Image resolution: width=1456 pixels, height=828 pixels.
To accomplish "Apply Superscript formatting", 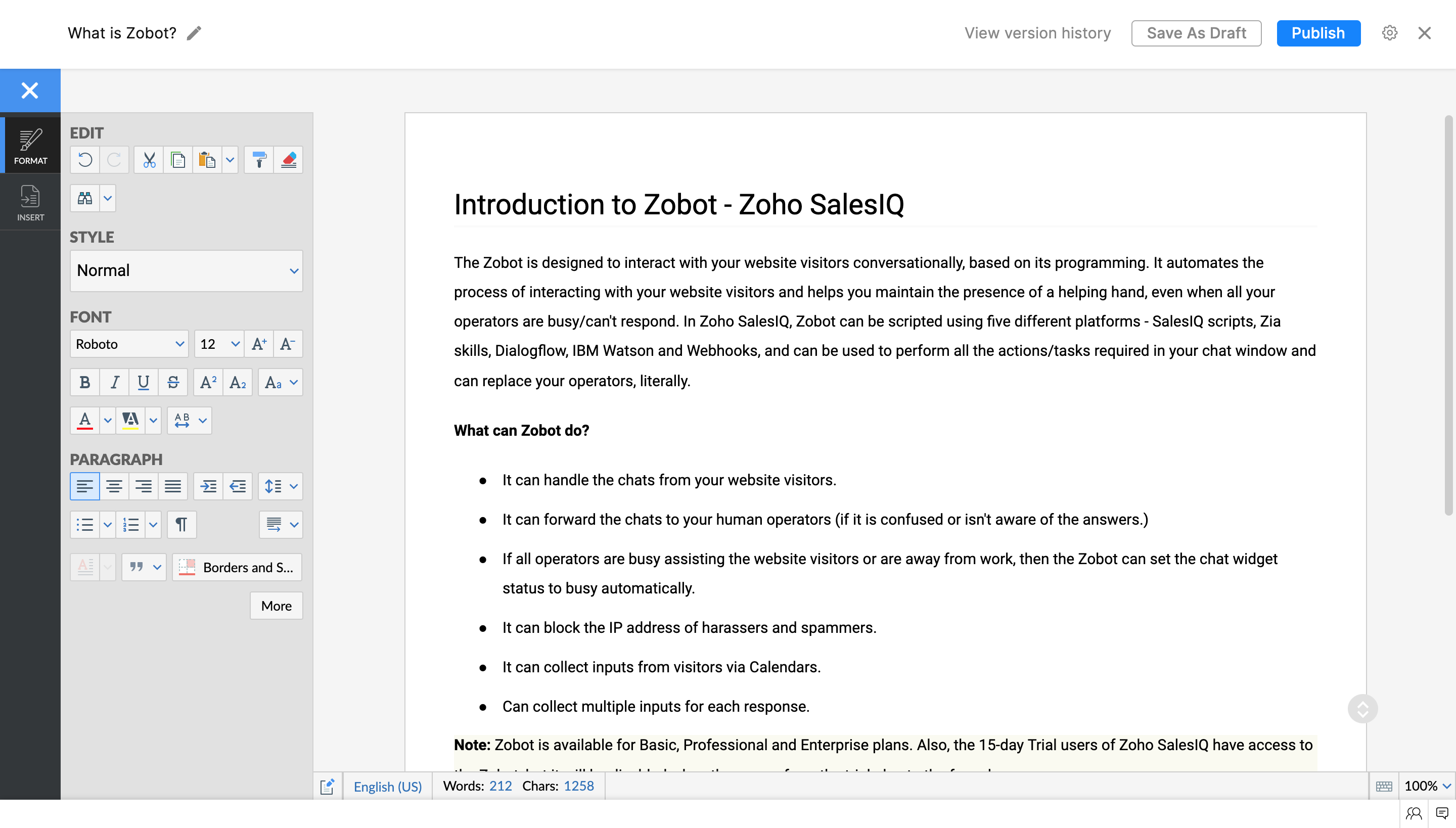I will pyautogui.click(x=208, y=382).
